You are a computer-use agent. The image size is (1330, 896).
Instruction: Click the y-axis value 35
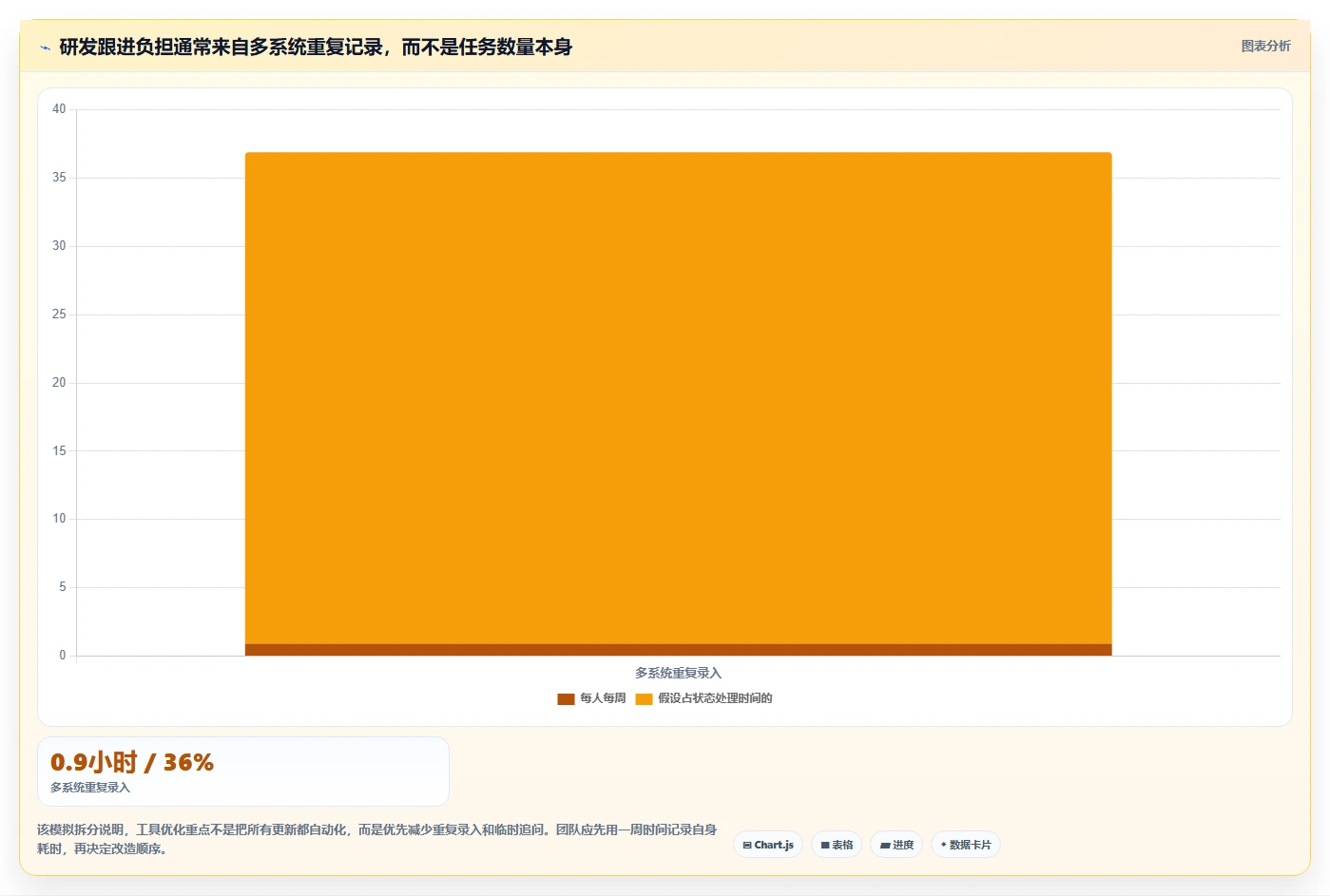59,178
